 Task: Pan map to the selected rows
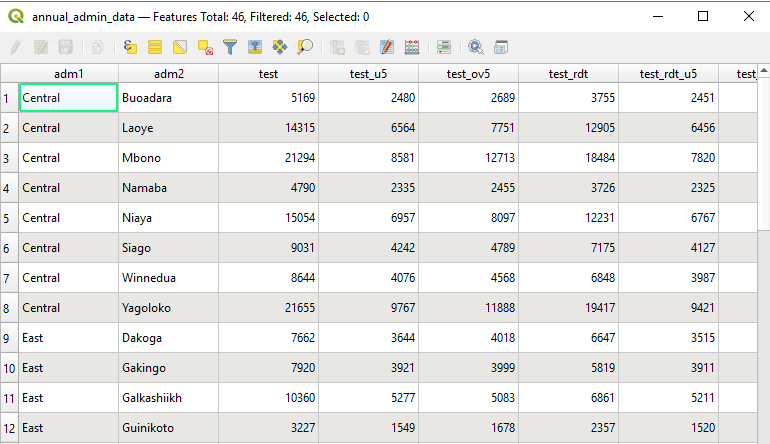[x=280, y=47]
